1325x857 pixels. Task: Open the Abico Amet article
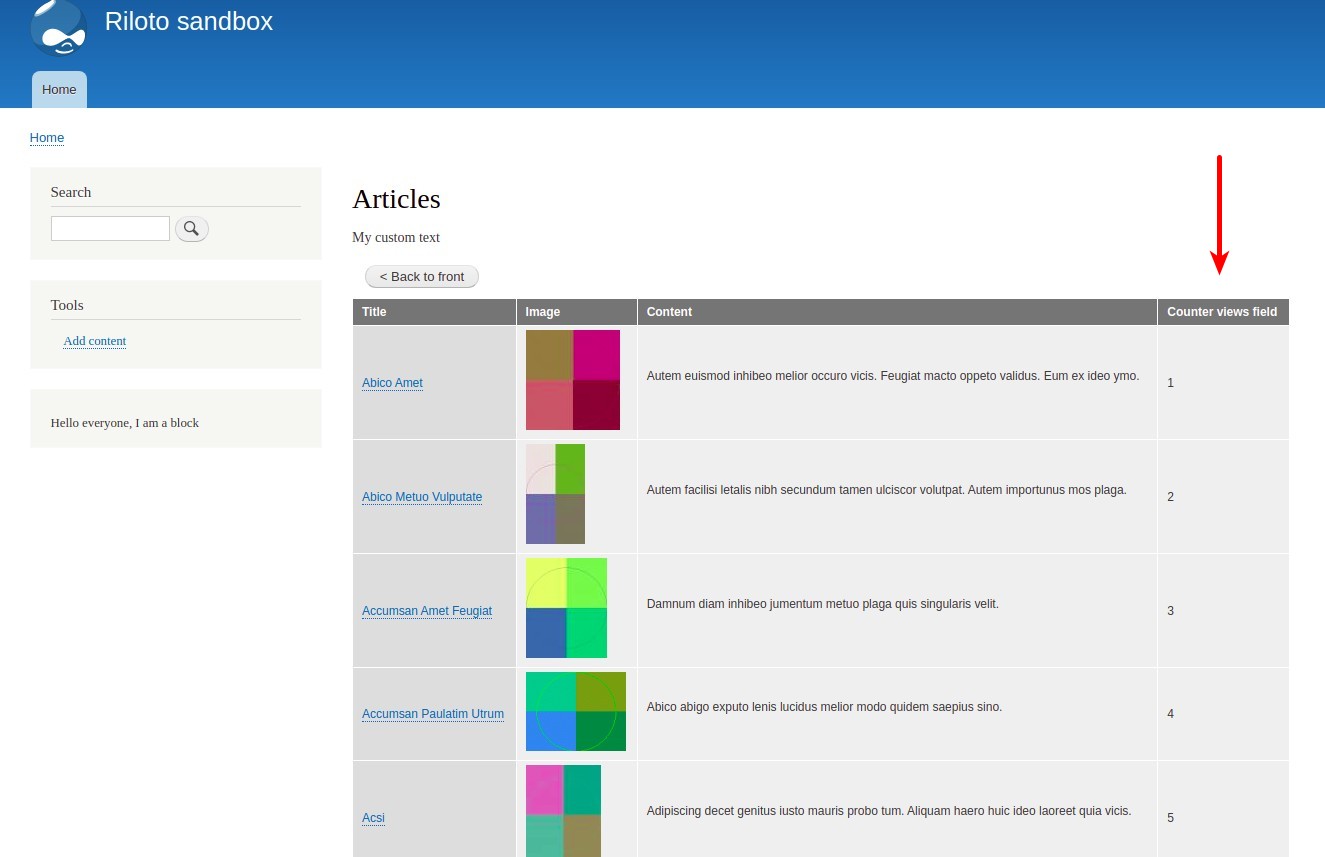click(392, 383)
